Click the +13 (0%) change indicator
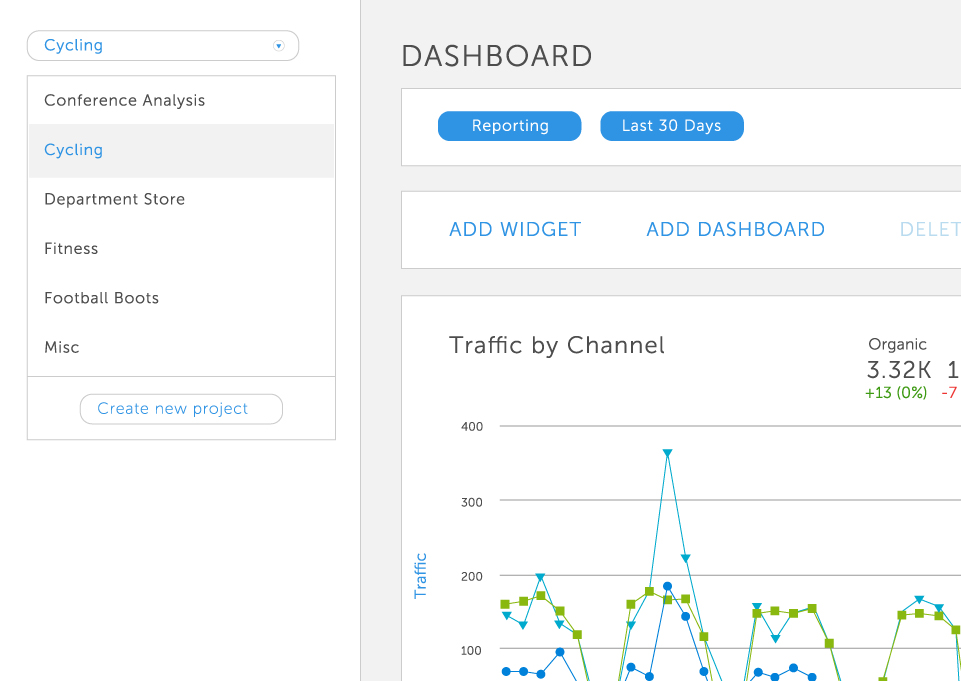Viewport: 961px width, 681px height. (895, 393)
